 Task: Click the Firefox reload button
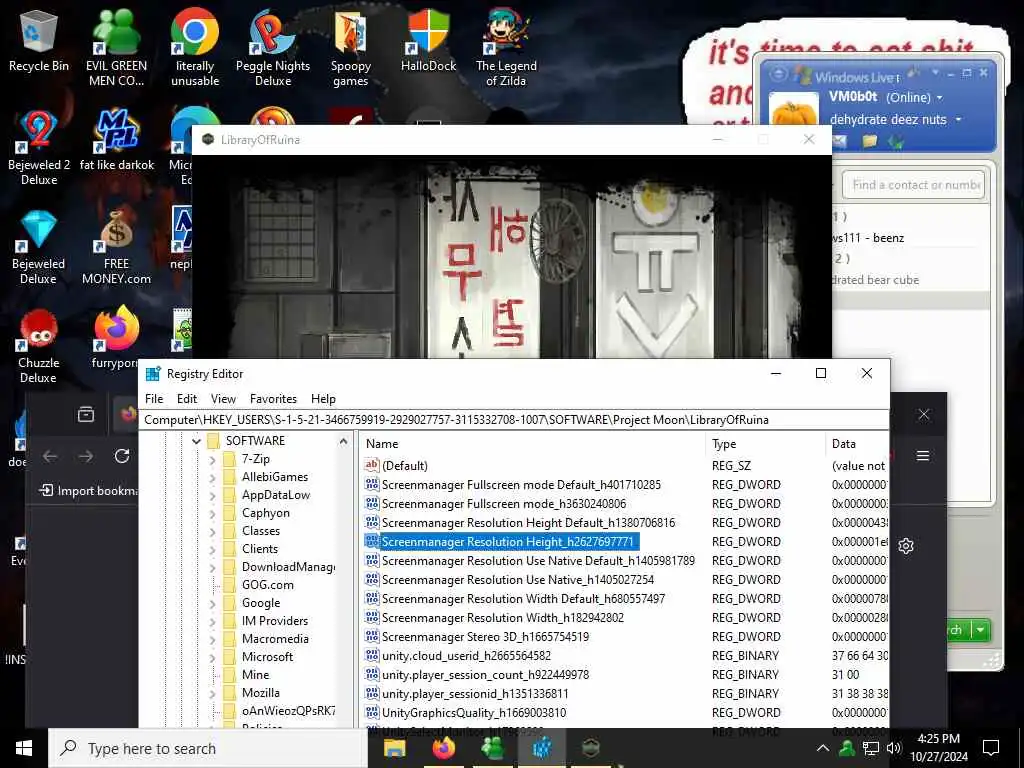[122, 456]
